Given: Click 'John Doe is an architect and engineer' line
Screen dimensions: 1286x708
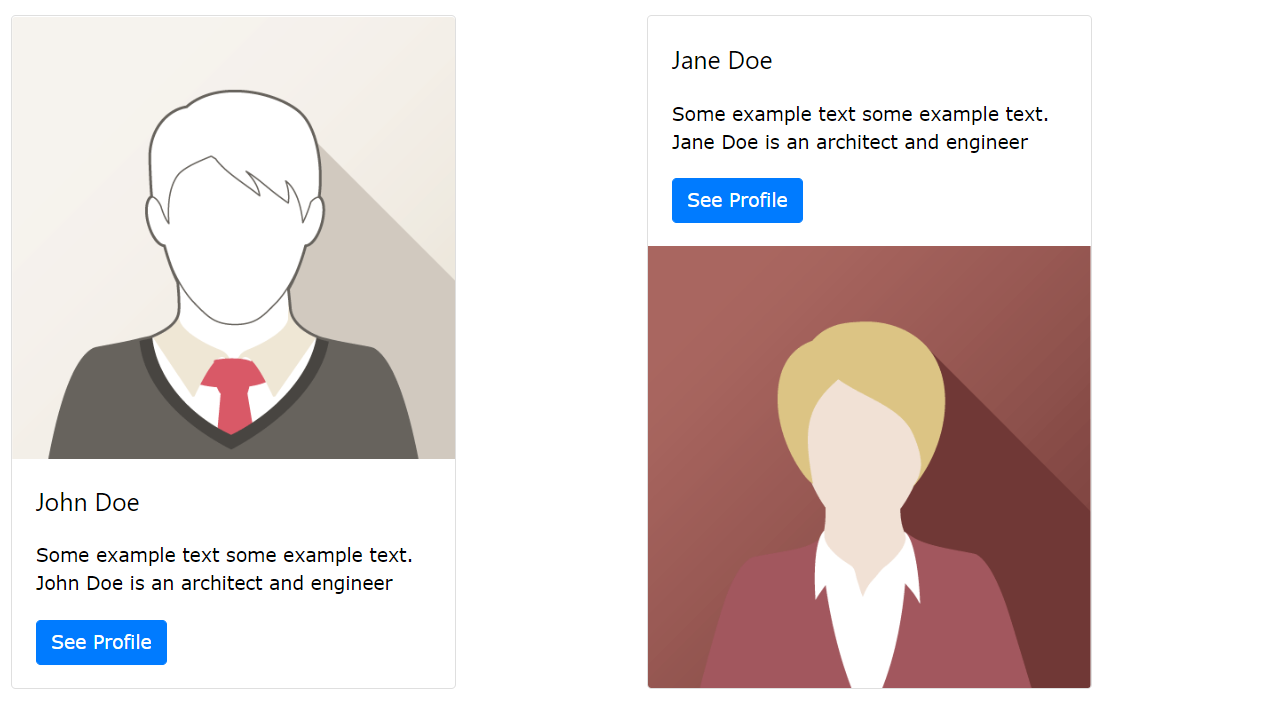Looking at the screenshot, I should [x=214, y=583].
